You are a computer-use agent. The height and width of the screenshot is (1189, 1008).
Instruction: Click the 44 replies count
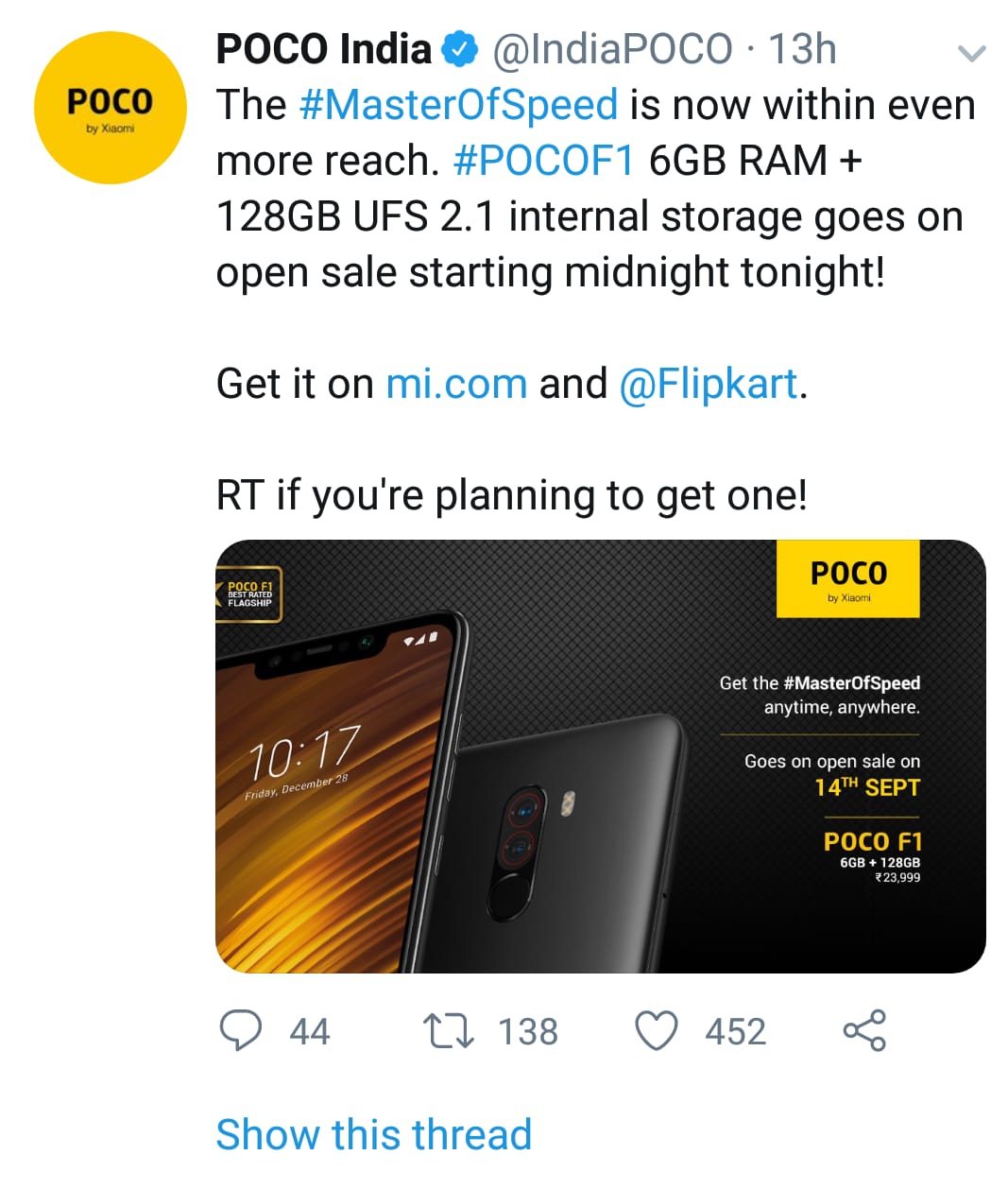tap(310, 1031)
